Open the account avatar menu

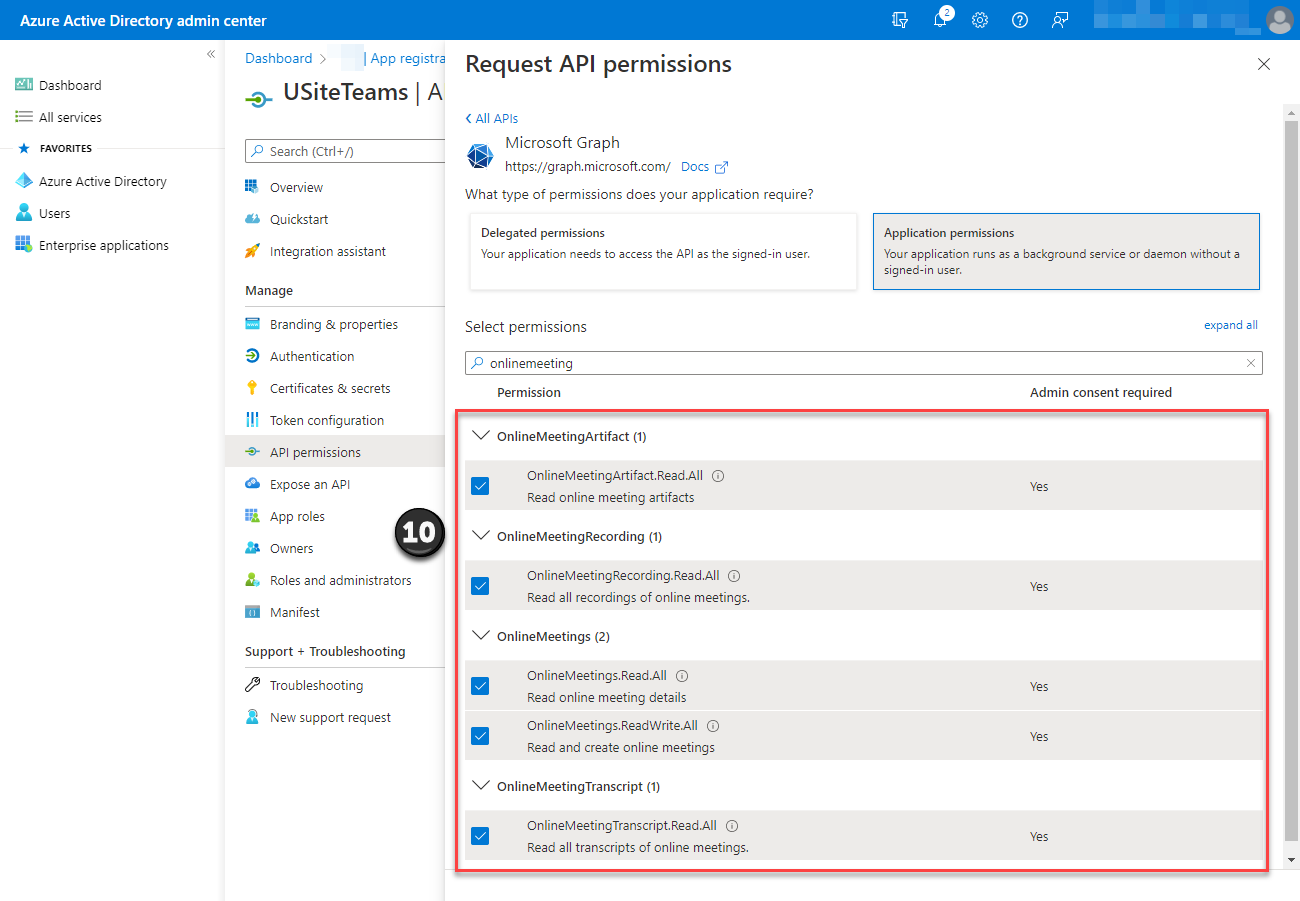coord(1279,20)
